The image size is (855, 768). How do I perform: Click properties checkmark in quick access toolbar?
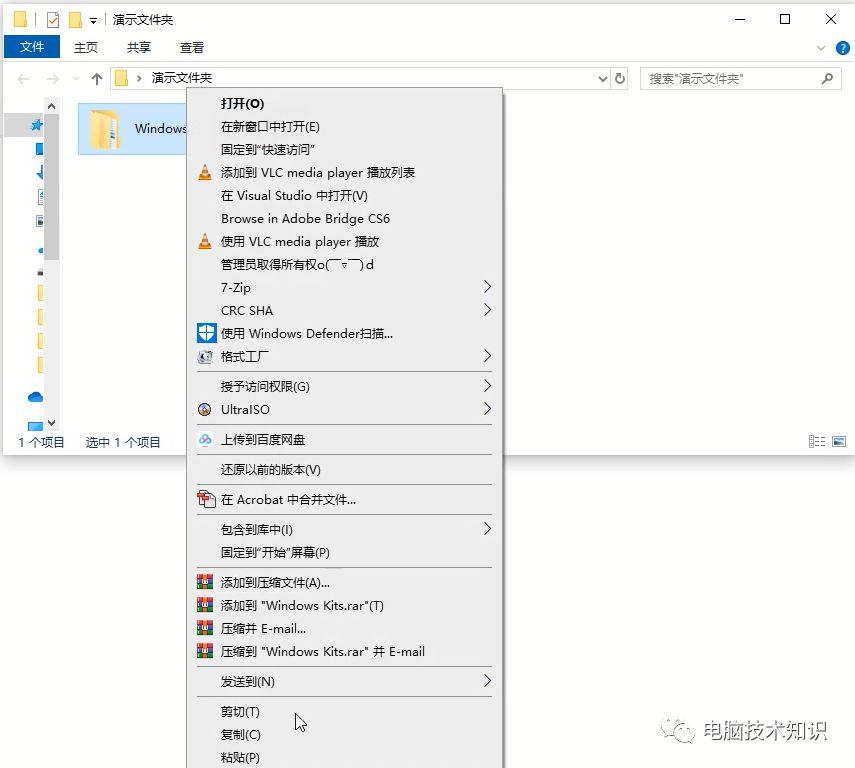click(53, 20)
